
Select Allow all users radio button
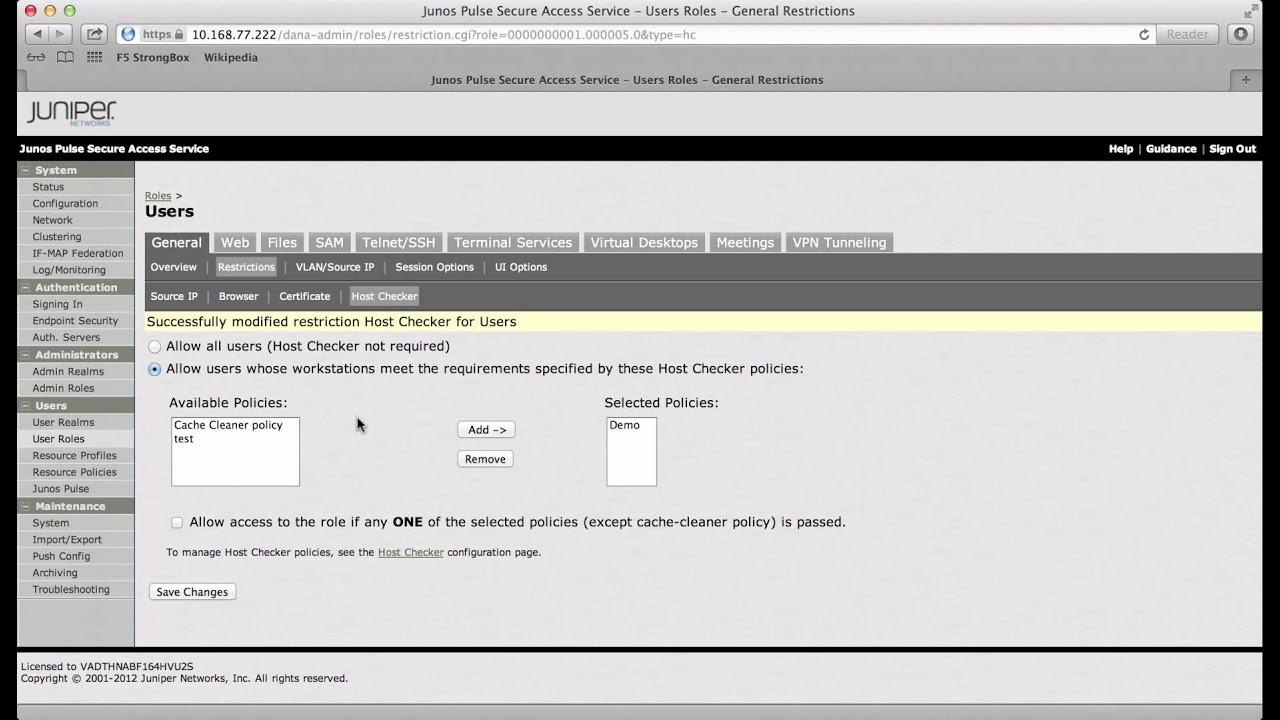coord(154,346)
